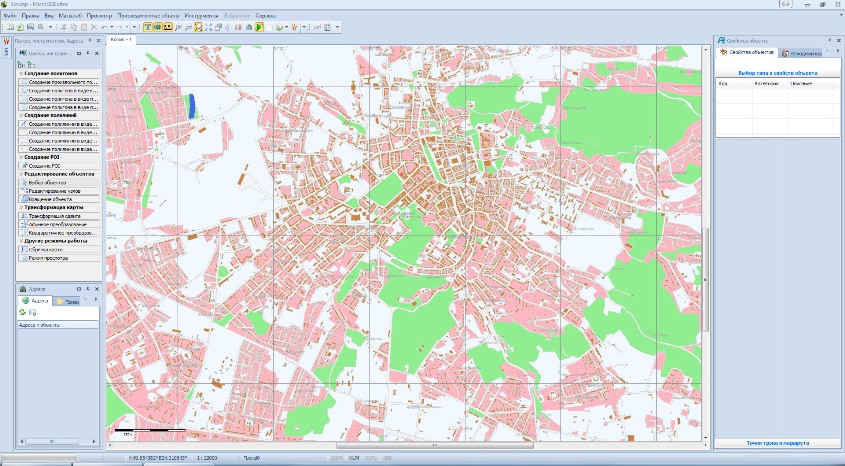The image size is (845, 466).
Task: Click the Выбор типа и свойств объекта link
Action: coord(778,73)
